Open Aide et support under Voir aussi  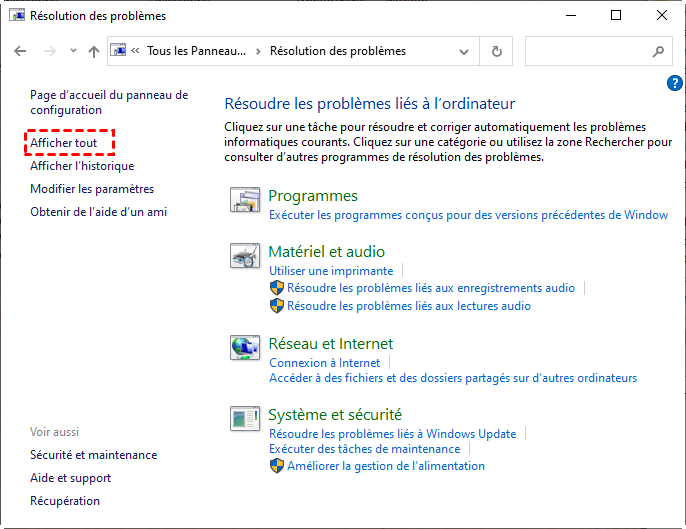70,478
